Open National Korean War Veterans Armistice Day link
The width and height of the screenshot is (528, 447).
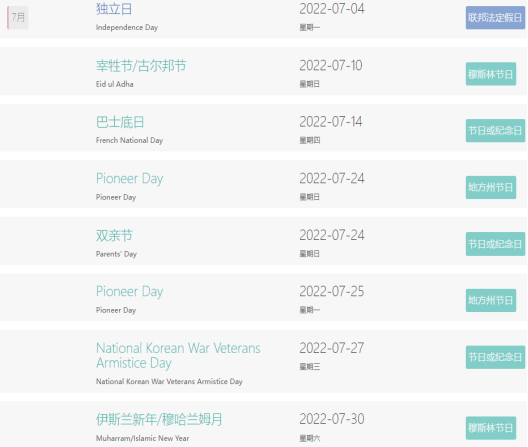tap(178, 355)
